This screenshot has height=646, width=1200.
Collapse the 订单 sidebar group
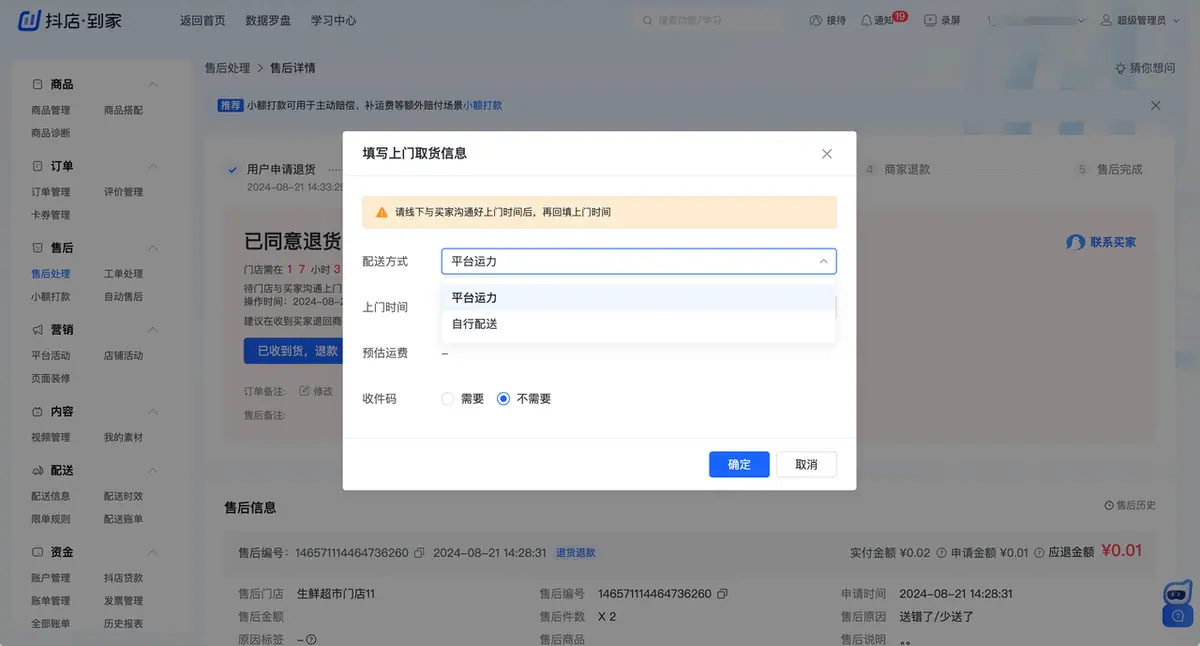(x=153, y=166)
